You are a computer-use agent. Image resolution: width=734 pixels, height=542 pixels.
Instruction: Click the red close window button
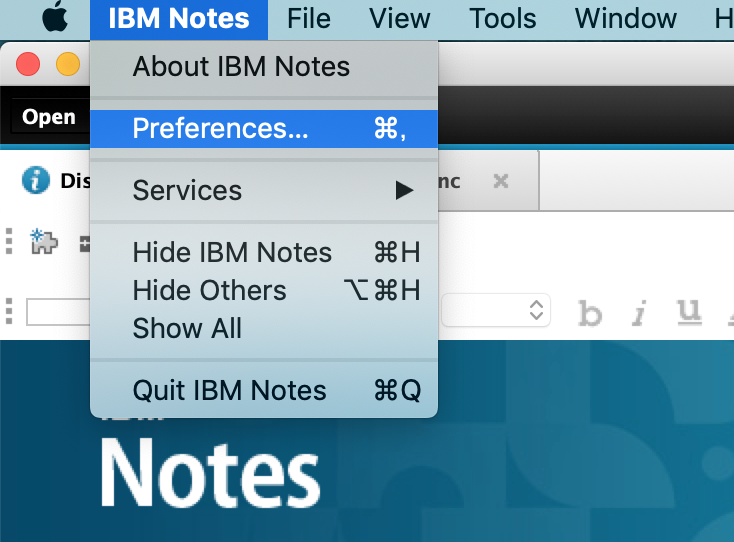28,64
